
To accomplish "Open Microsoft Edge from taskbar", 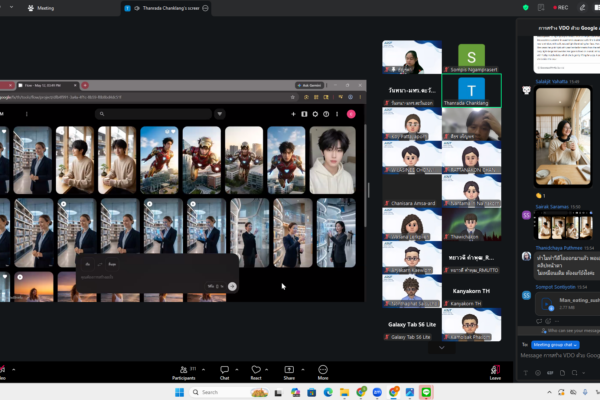I will (328, 392).
